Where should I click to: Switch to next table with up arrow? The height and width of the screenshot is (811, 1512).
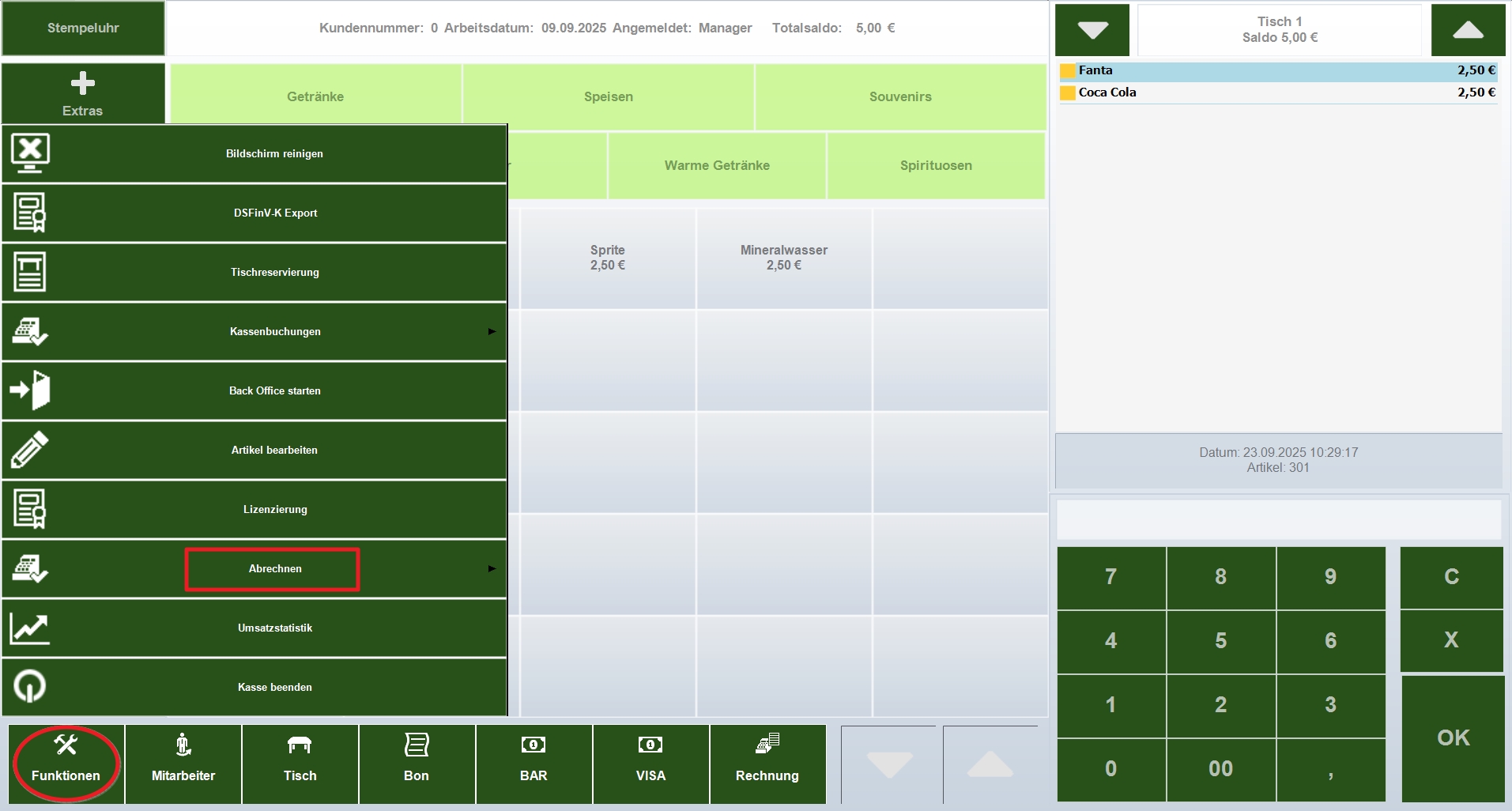point(1469,29)
